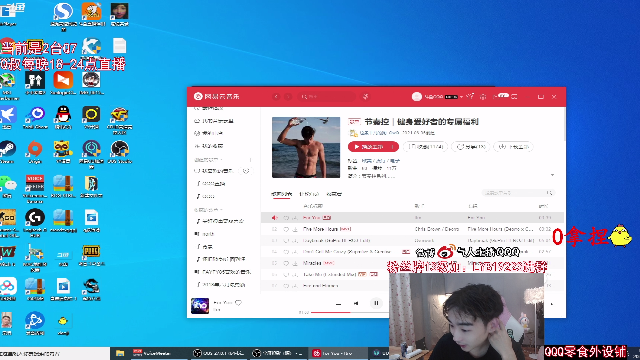Open the Miracles song title

(312, 263)
